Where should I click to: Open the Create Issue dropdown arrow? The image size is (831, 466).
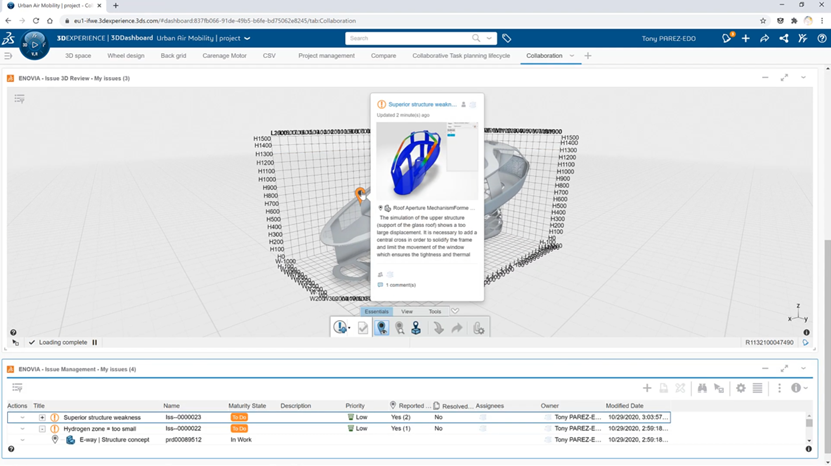pos(349,329)
